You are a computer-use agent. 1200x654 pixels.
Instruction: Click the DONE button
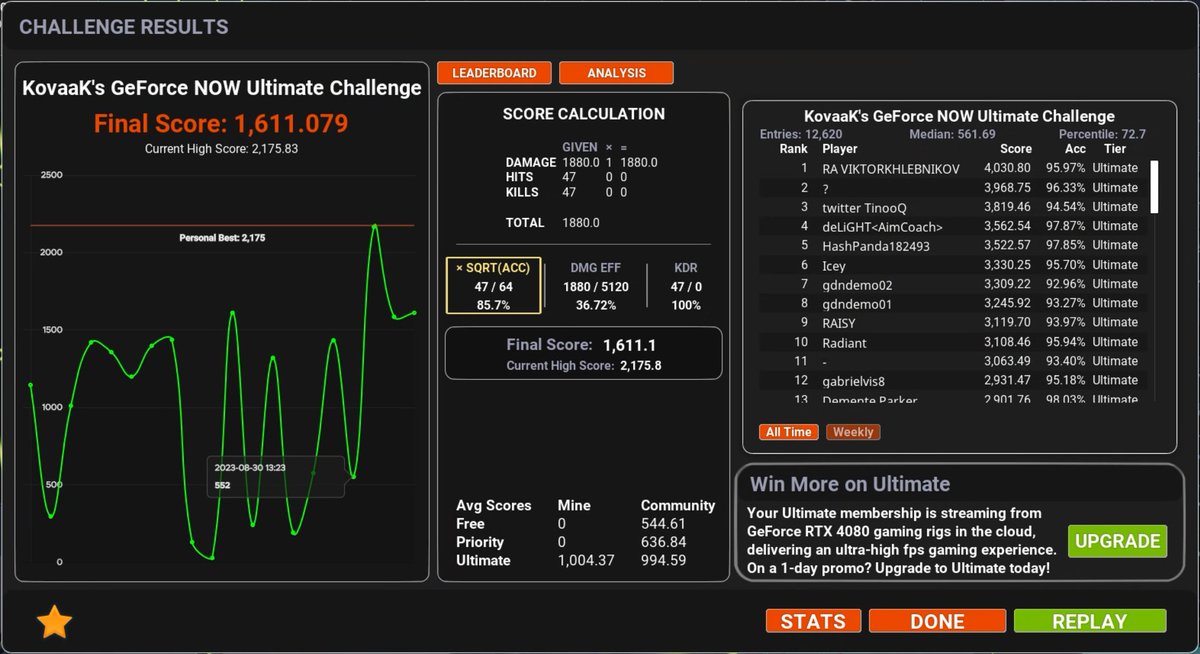pos(937,621)
